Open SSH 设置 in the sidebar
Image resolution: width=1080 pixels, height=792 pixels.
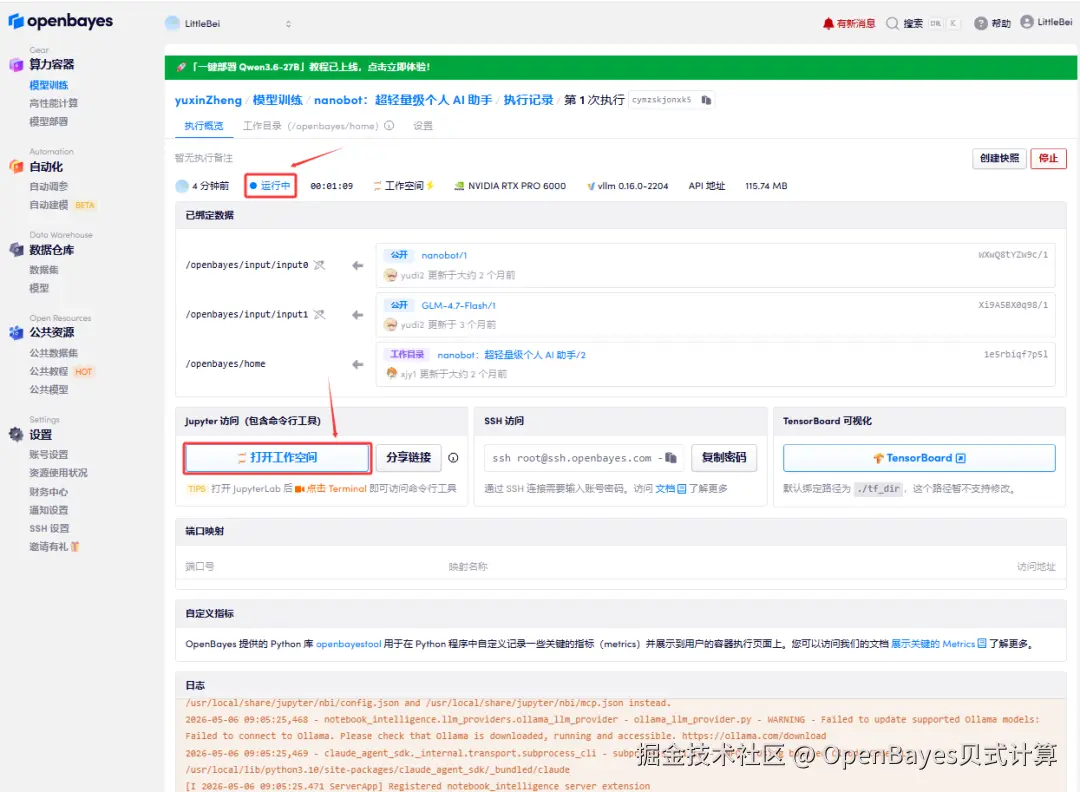click(x=49, y=529)
